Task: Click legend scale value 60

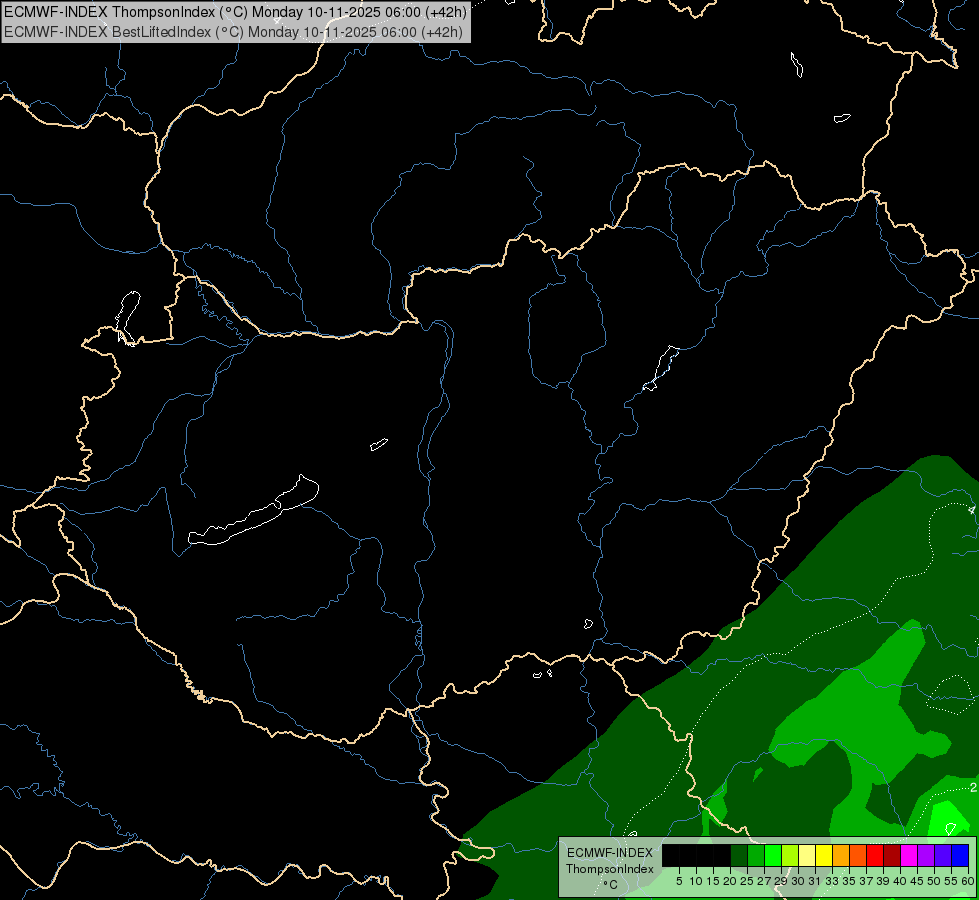Action: click(968, 881)
